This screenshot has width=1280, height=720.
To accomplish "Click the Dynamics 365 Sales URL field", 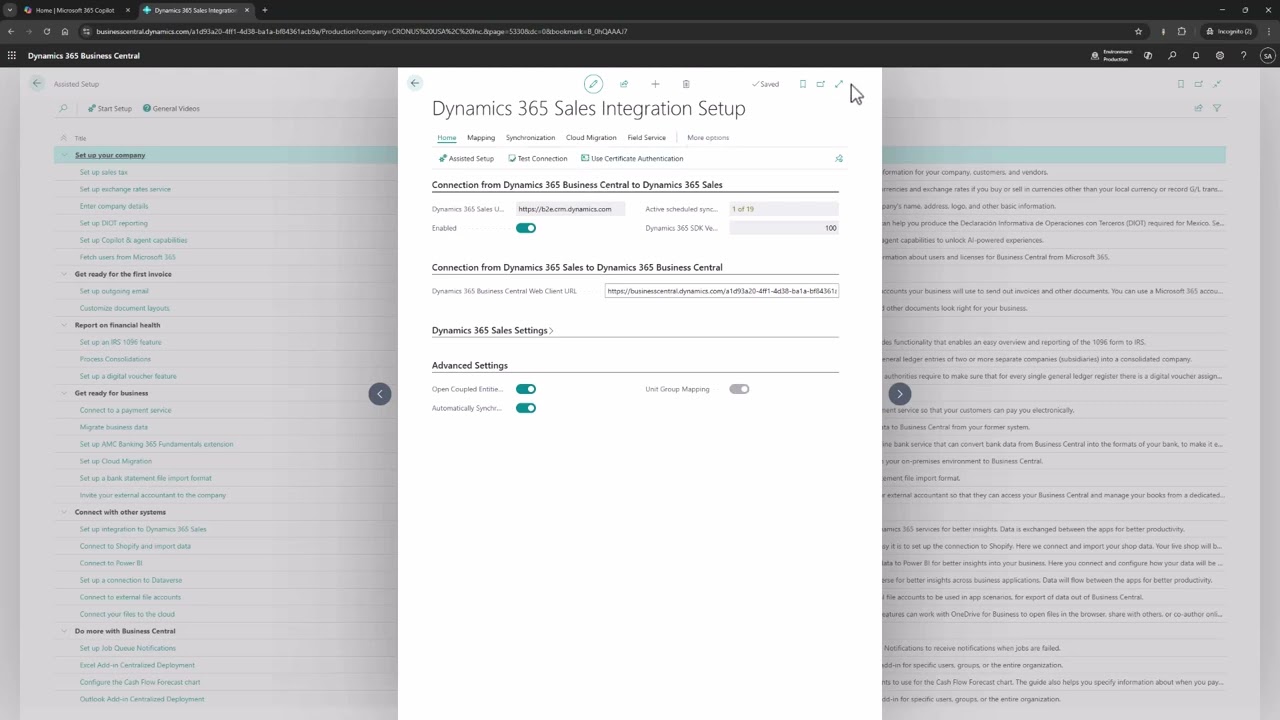I will (x=570, y=209).
